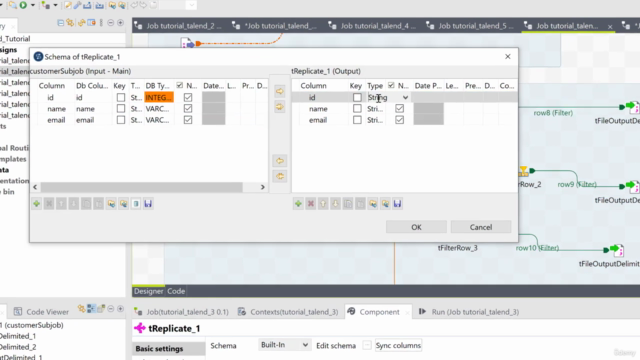
Task: Open the Type dropdown for output id
Action: point(405,98)
